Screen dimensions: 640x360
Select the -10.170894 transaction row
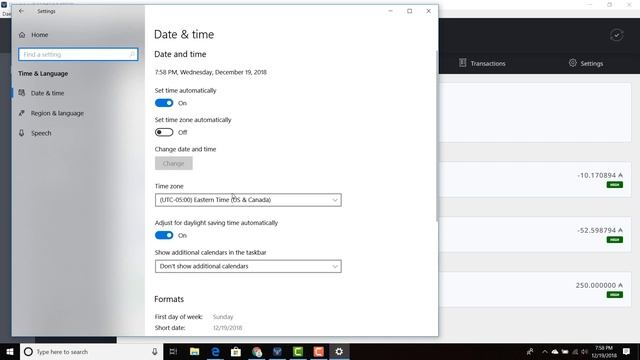pyautogui.click(x=535, y=180)
